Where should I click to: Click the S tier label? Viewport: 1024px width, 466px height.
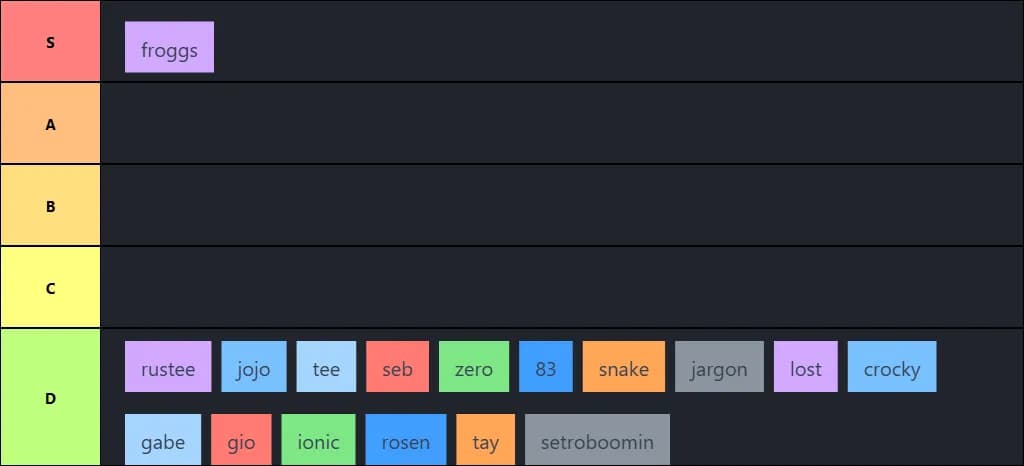(50, 42)
